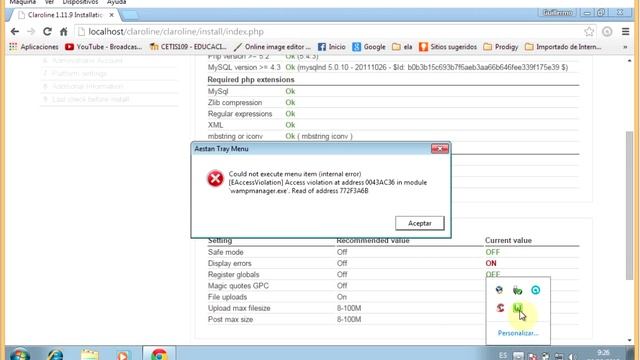Image resolution: width=640 pixels, height=360 pixels.
Task: Click the Safe mode setting label
Action: pos(225,252)
